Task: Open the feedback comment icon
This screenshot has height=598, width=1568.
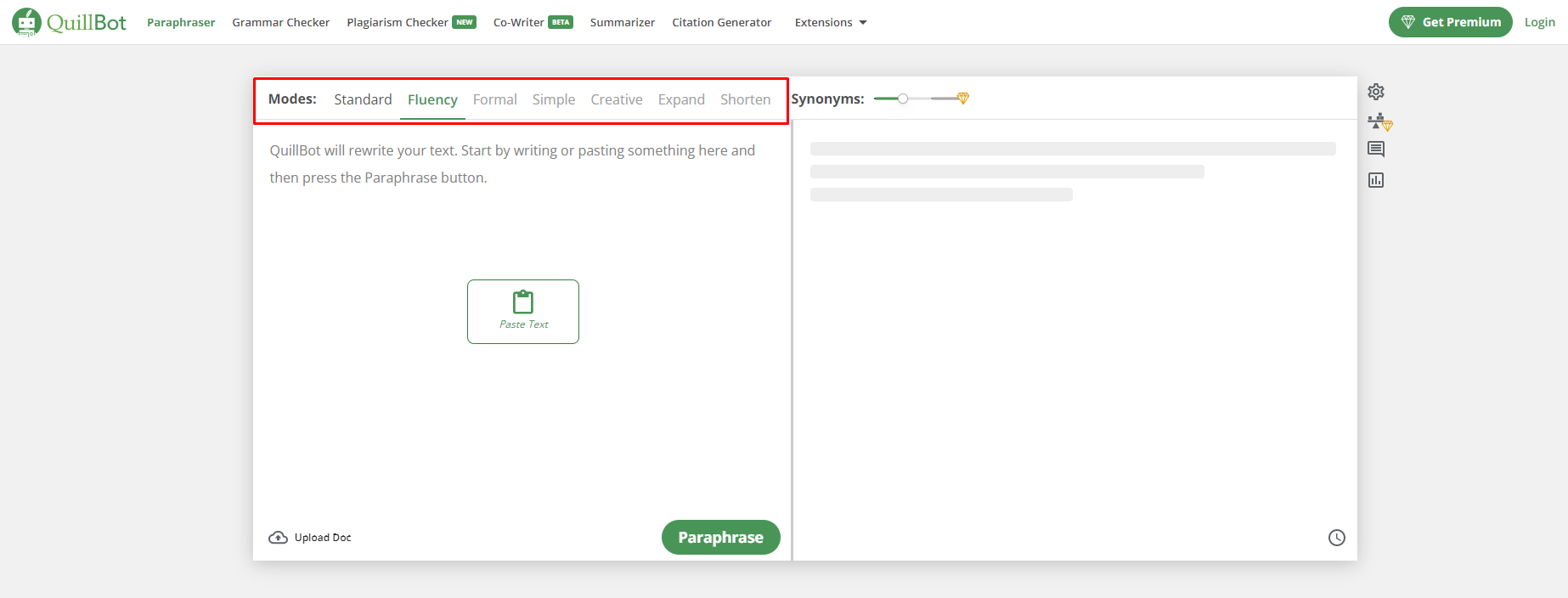Action: pos(1376,149)
